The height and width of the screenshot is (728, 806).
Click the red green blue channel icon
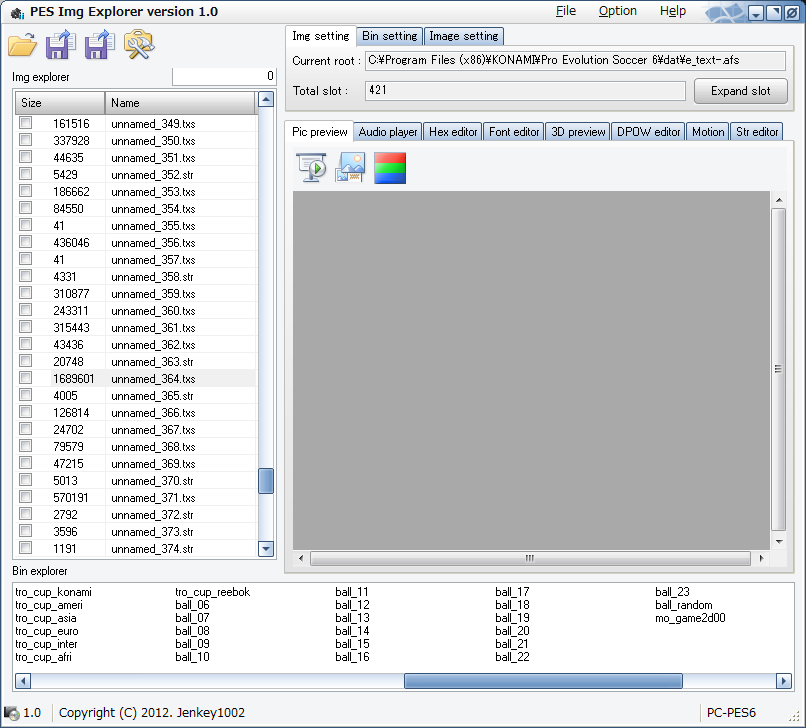click(389, 168)
